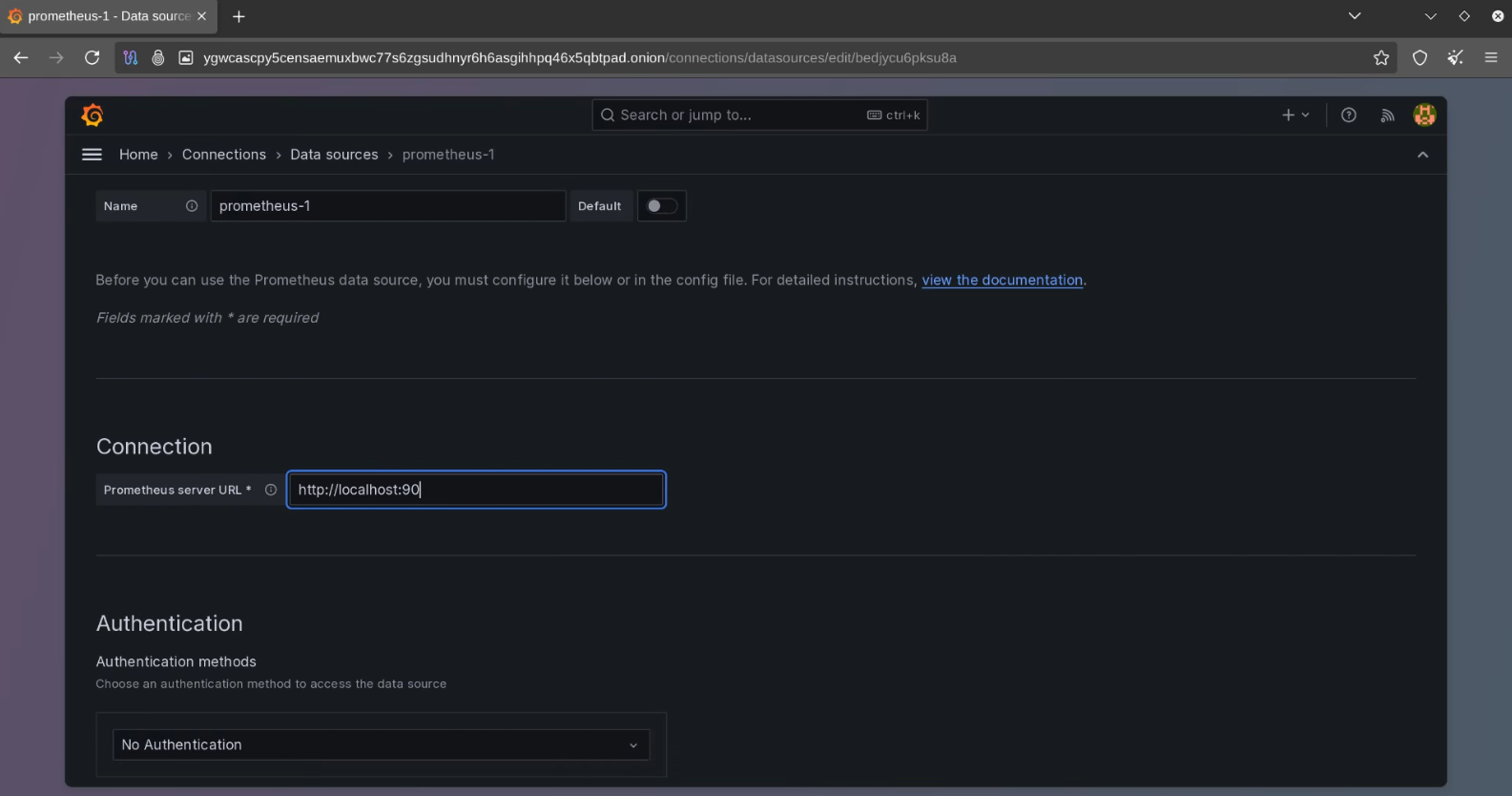Open the news feed RSS icon

tap(1387, 115)
